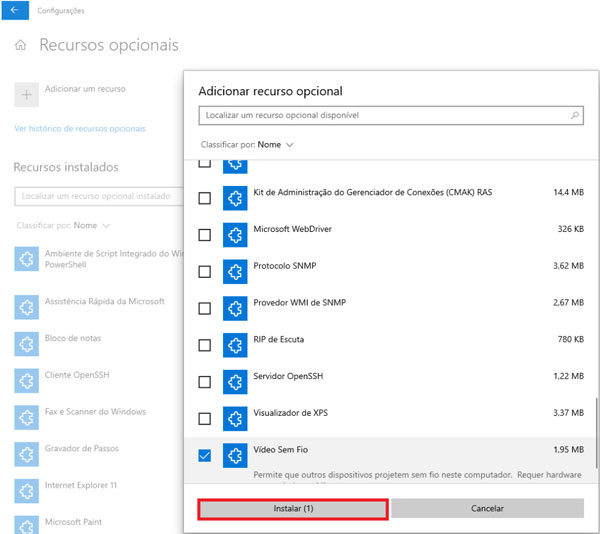The height and width of the screenshot is (534, 600).
Task: Uncheck the Vídeo Sem Fio checkbox
Action: click(x=205, y=455)
